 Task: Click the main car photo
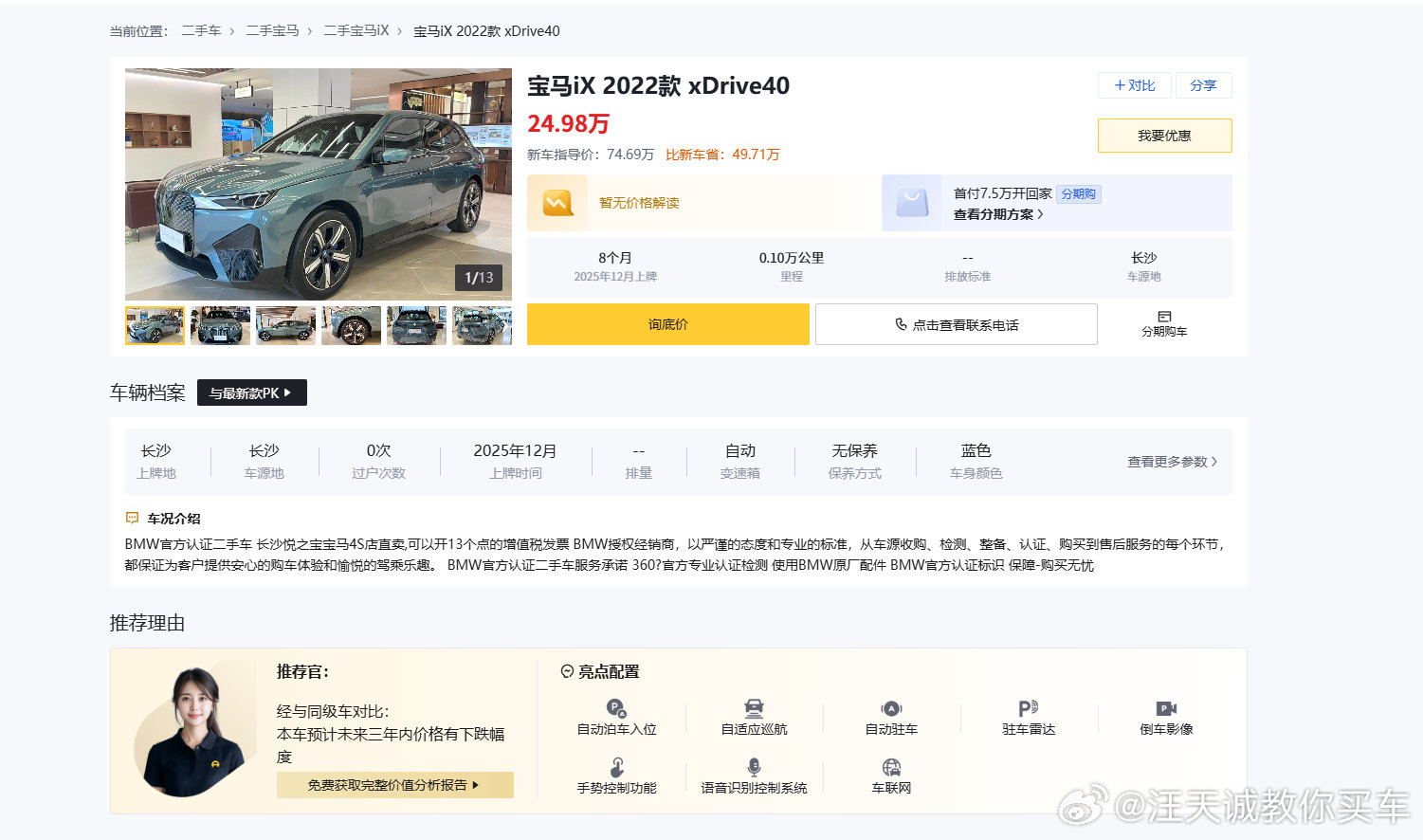(319, 184)
